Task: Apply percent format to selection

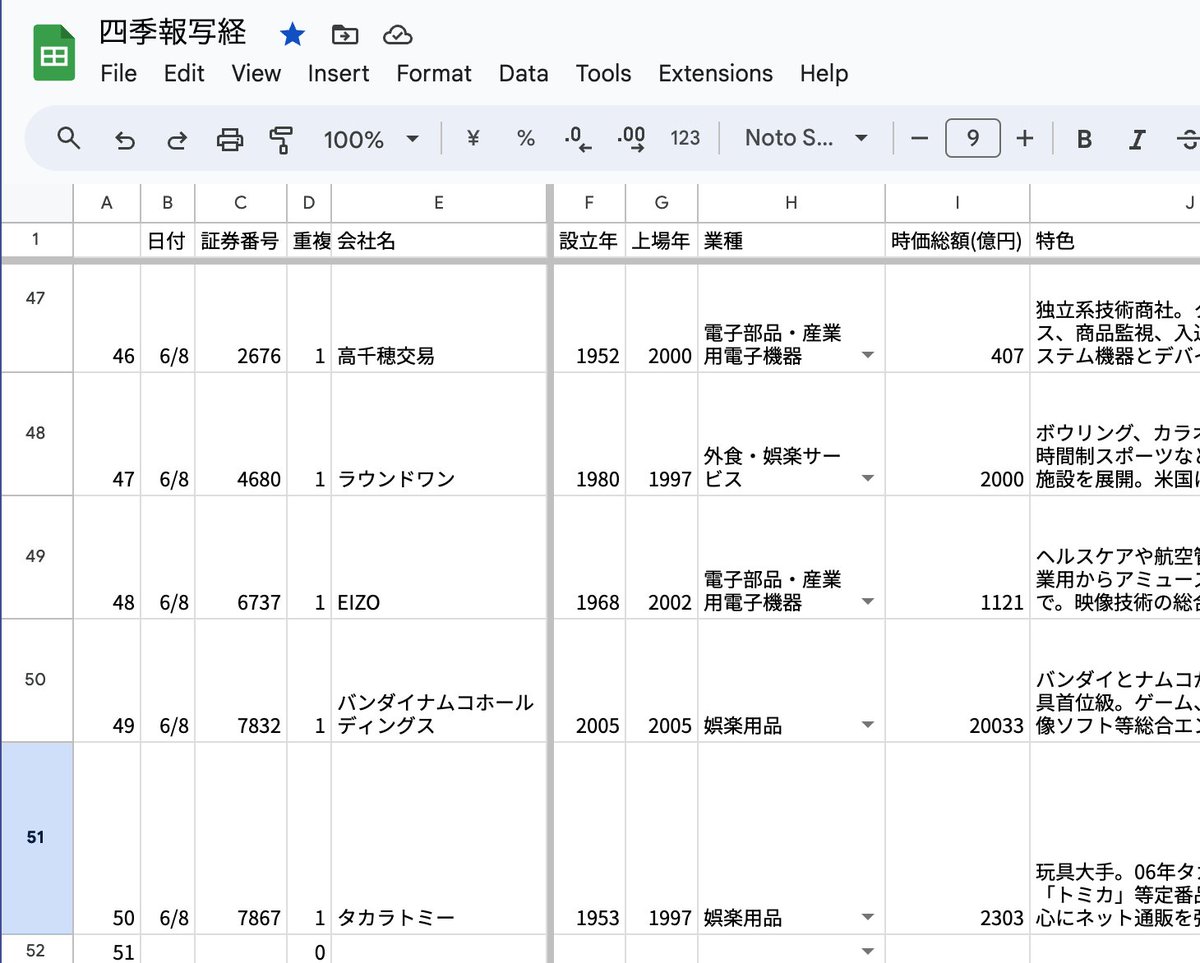Action: 525,138
